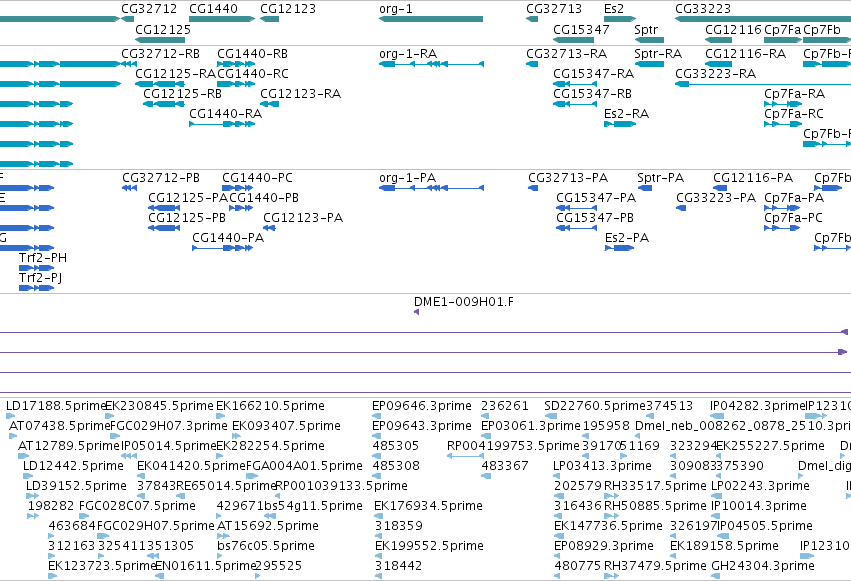Select the CG12125 gene label
The width and height of the screenshot is (851, 581).
[163, 29]
